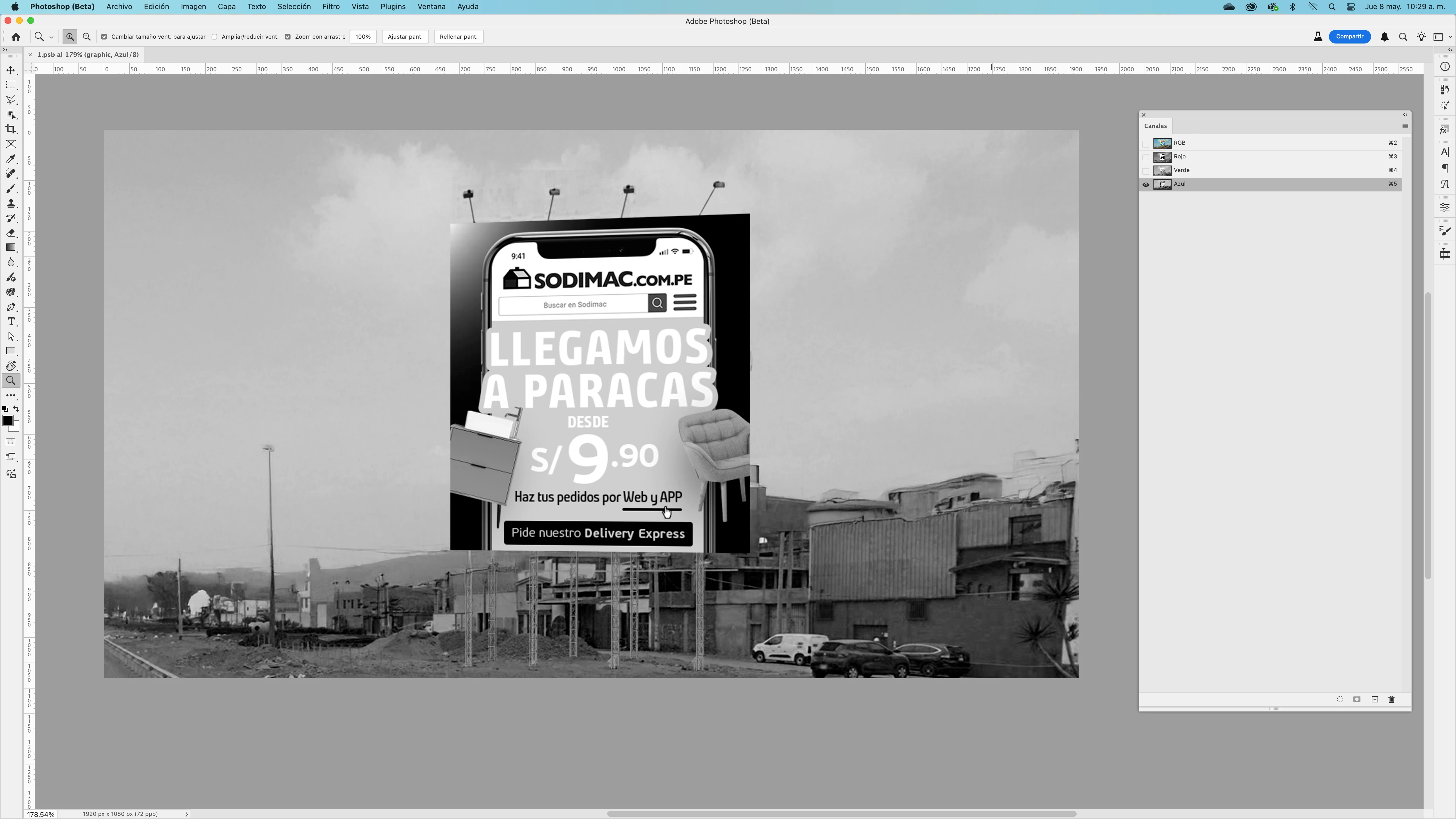Select the Eyedropper tool
The image size is (1456, 819).
click(x=11, y=159)
